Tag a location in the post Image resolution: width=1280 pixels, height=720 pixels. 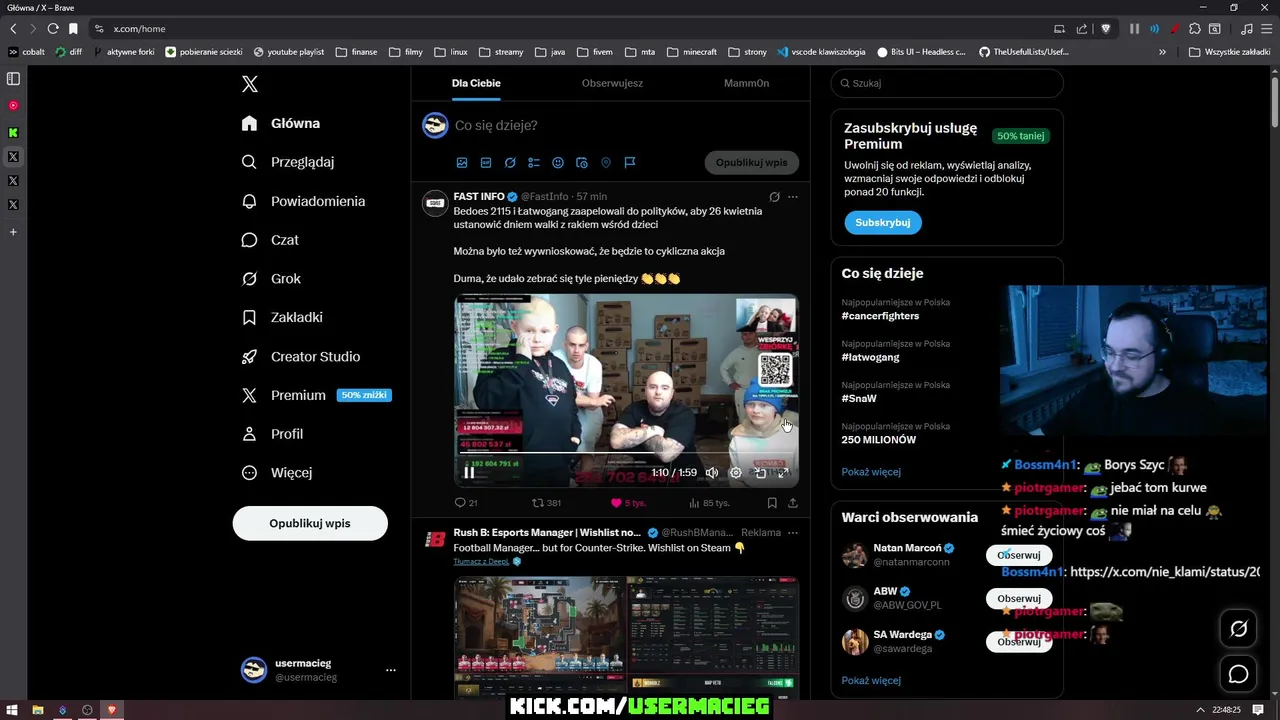click(606, 162)
